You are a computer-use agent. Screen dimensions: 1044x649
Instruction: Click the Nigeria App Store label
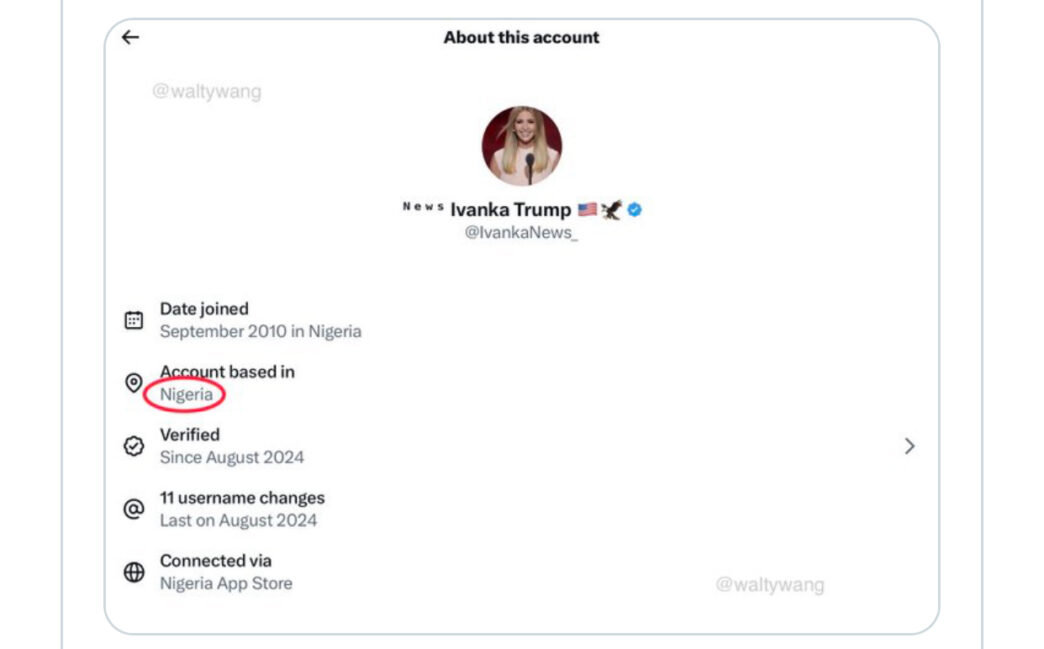(x=226, y=583)
